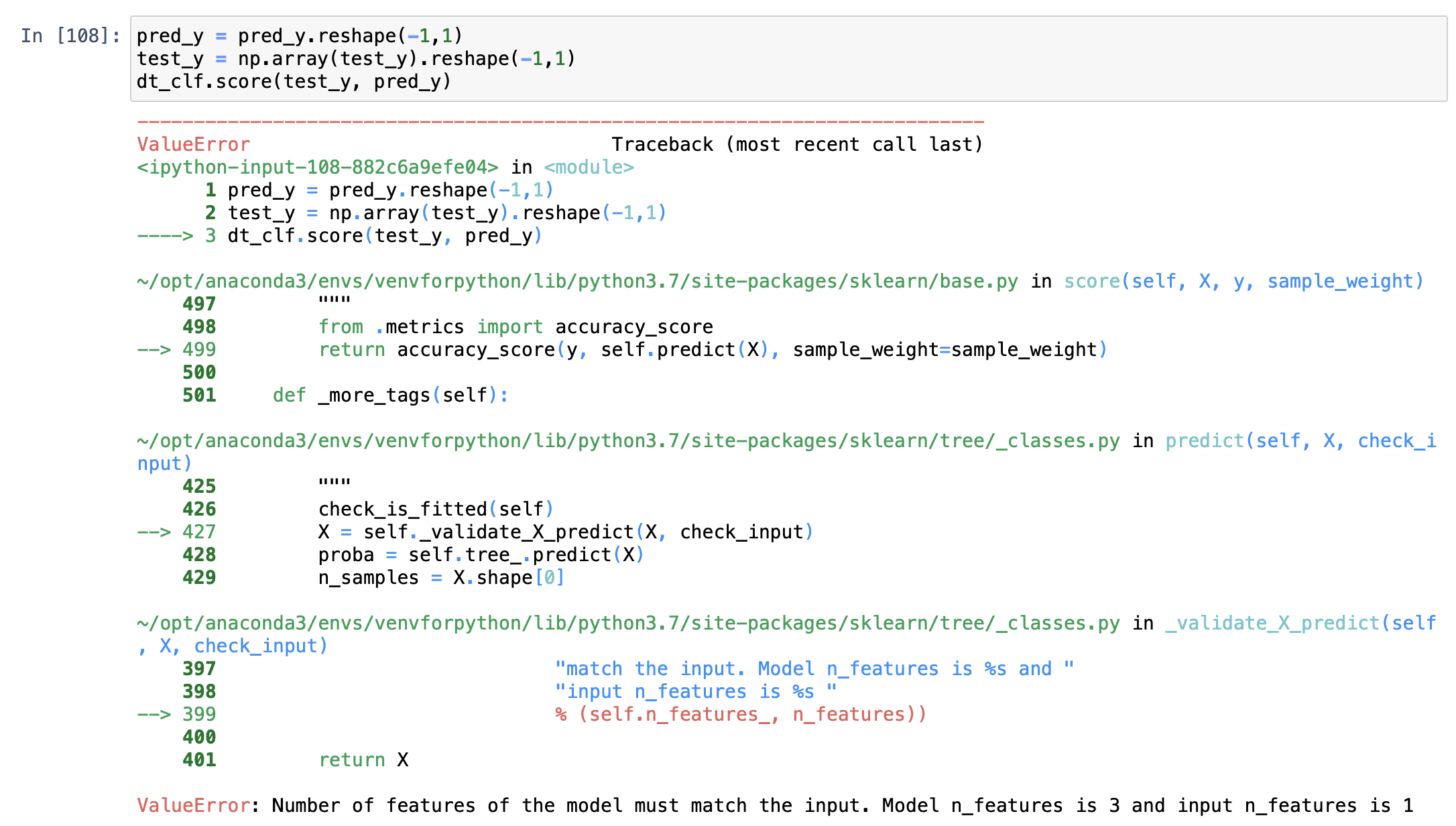Click the sklearn/base.py file path
Image resolution: width=1456 pixels, height=826 pixels.
point(577,282)
